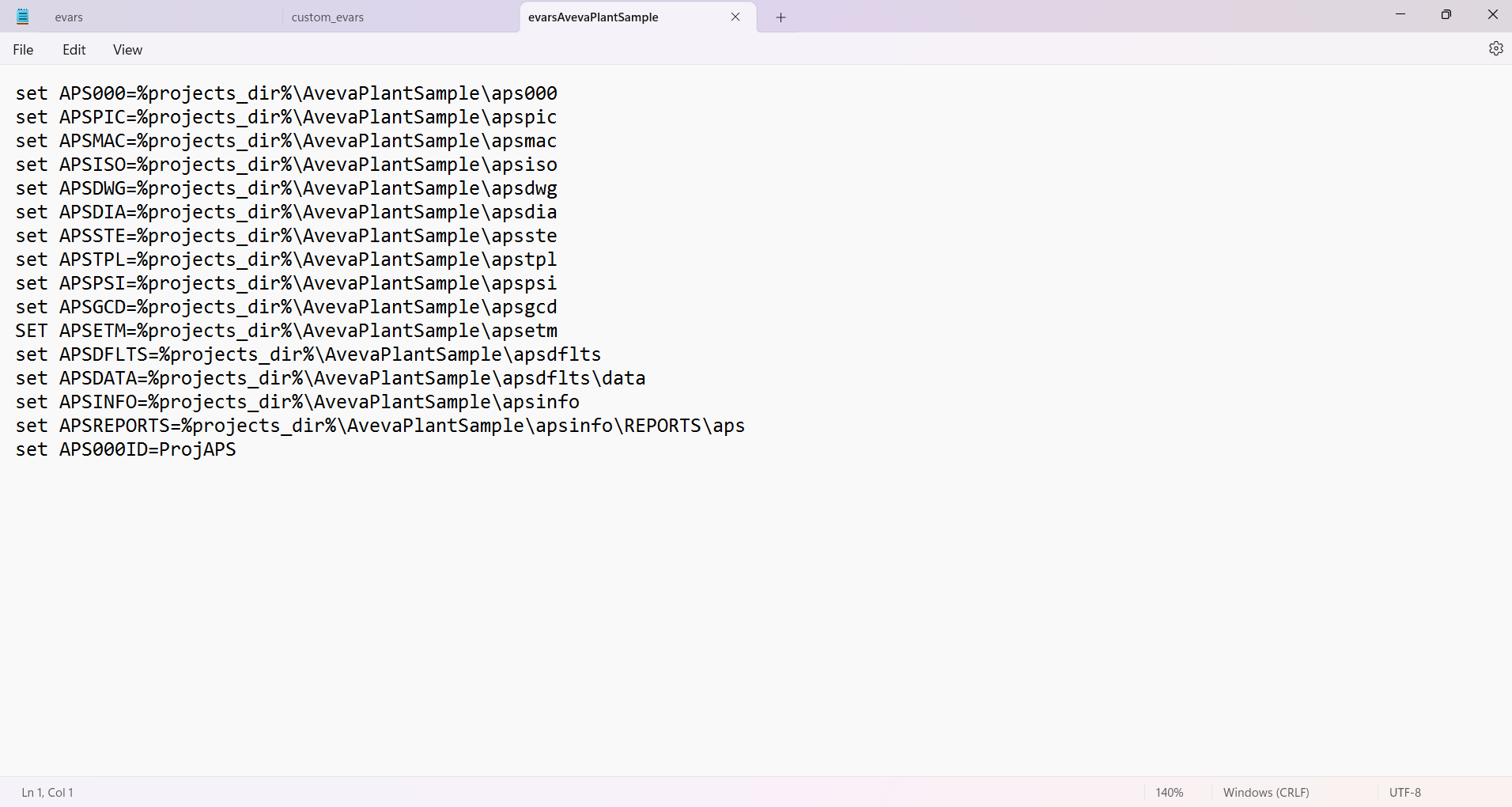Click the line setting APSPIC
Image resolution: width=1512 pixels, height=807 pixels.
click(286, 117)
